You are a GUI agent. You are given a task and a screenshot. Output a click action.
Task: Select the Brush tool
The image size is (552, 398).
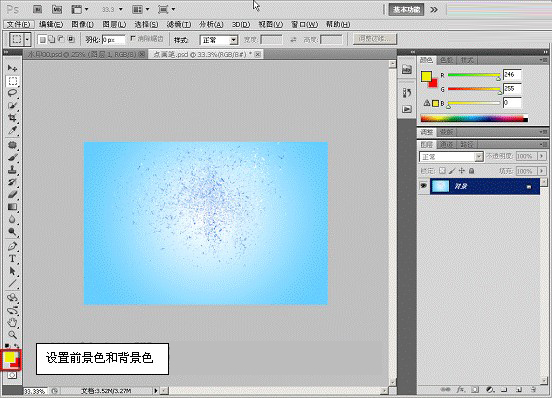pos(12,157)
